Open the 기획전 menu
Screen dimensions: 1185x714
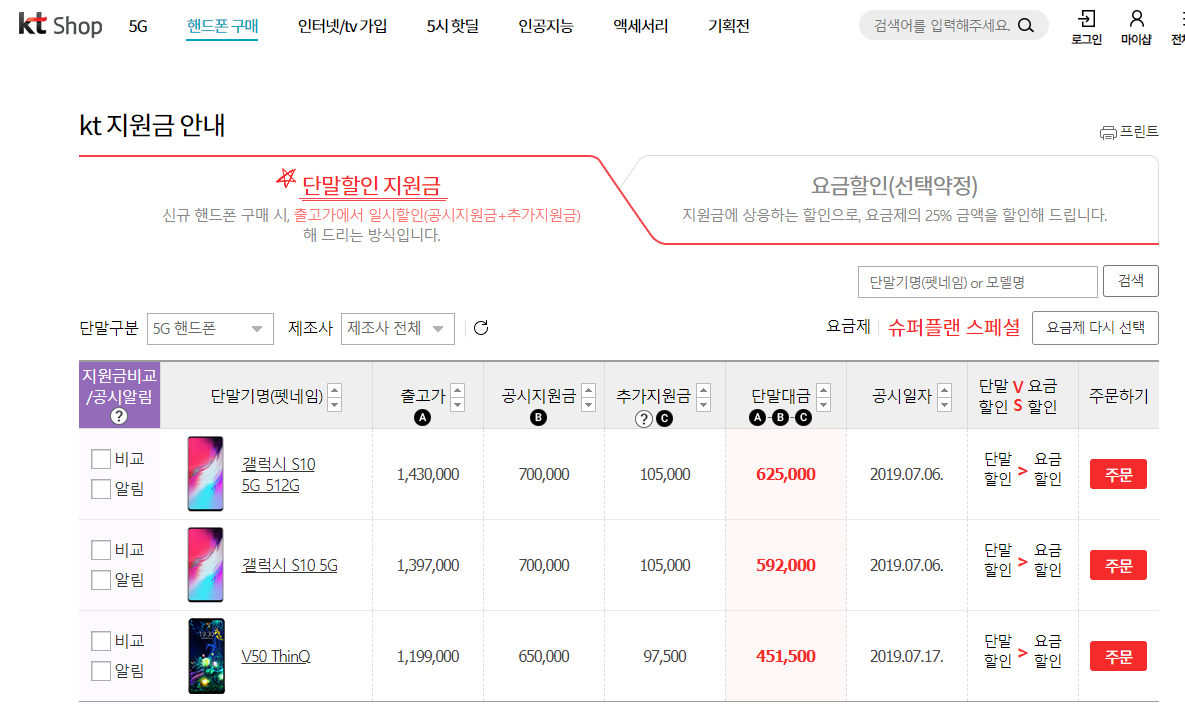729,26
